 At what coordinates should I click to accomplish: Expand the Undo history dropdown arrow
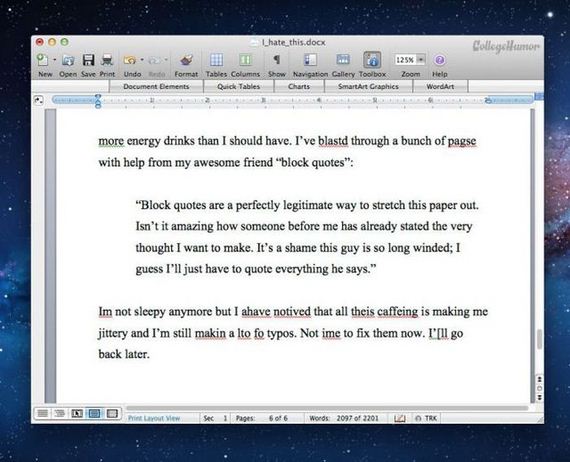(142, 59)
